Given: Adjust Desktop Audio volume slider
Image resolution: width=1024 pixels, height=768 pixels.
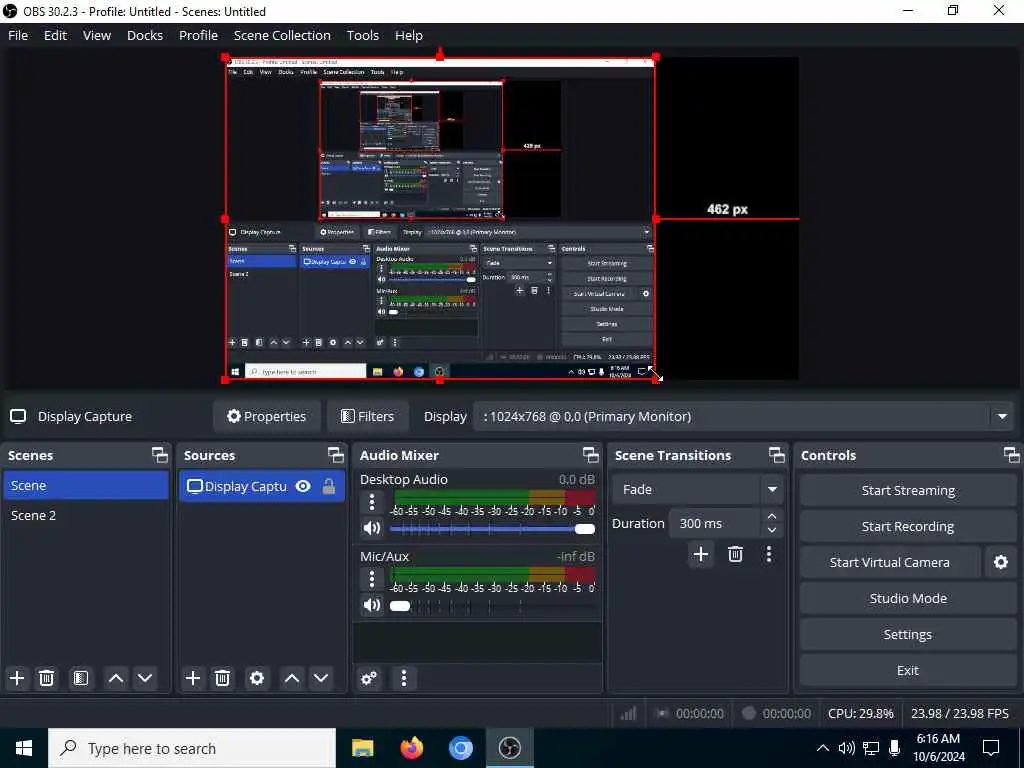Looking at the screenshot, I should click(492, 529).
